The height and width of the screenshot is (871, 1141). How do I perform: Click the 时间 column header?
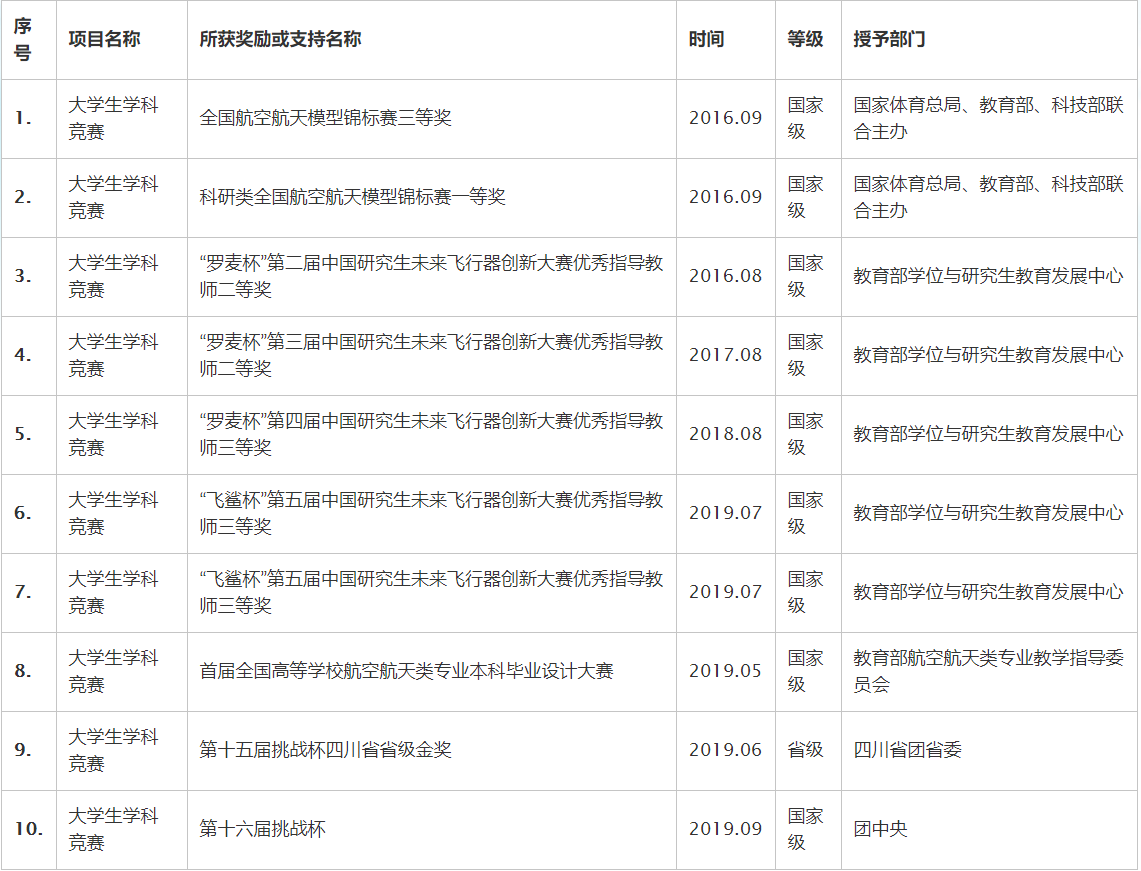click(x=725, y=40)
